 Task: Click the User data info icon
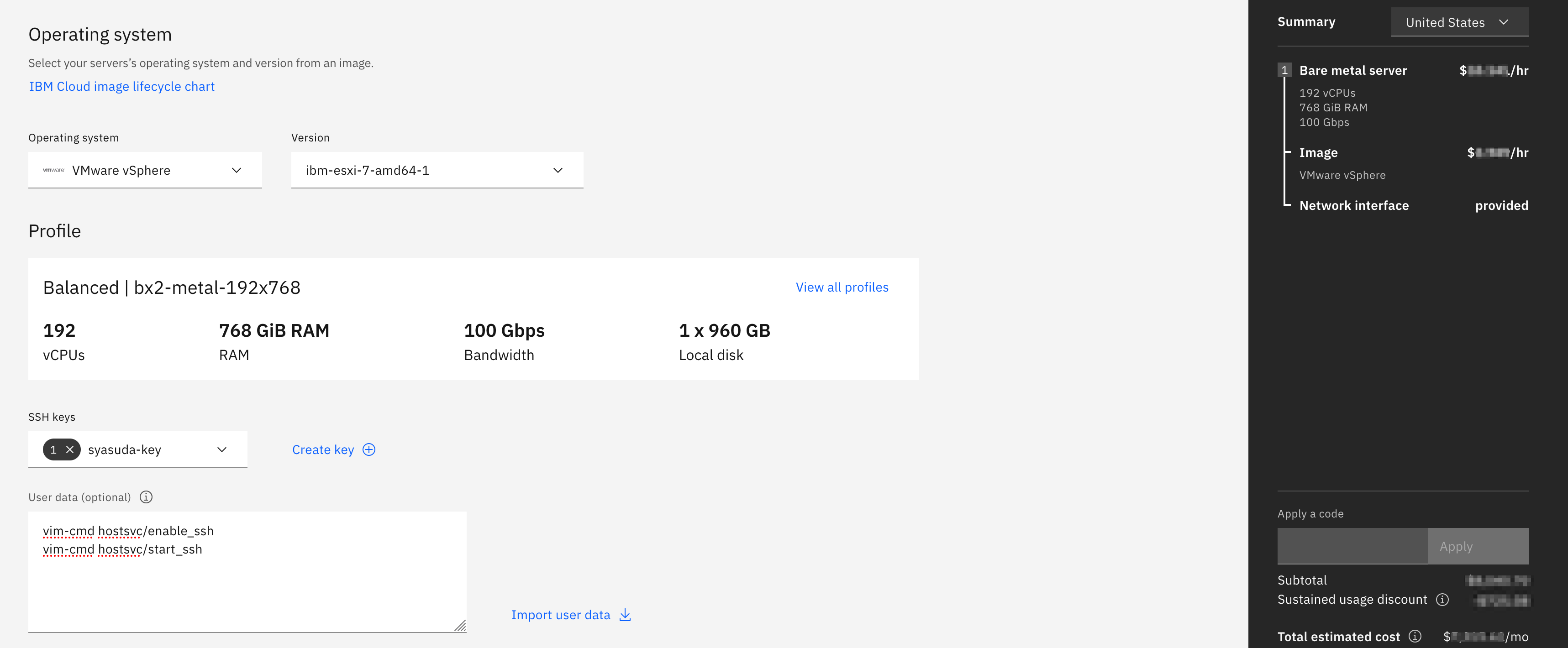pos(146,497)
